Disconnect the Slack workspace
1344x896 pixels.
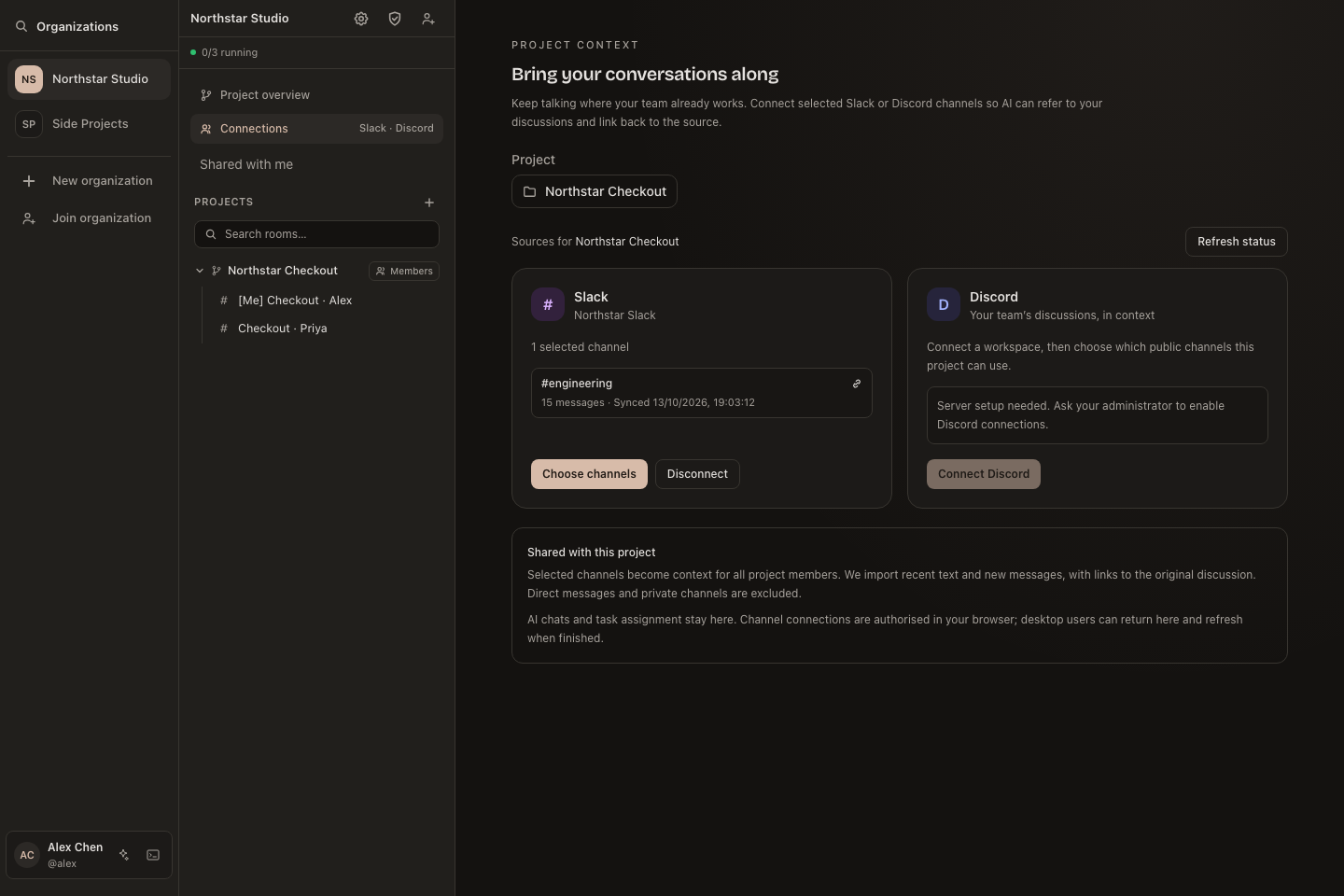tap(697, 474)
